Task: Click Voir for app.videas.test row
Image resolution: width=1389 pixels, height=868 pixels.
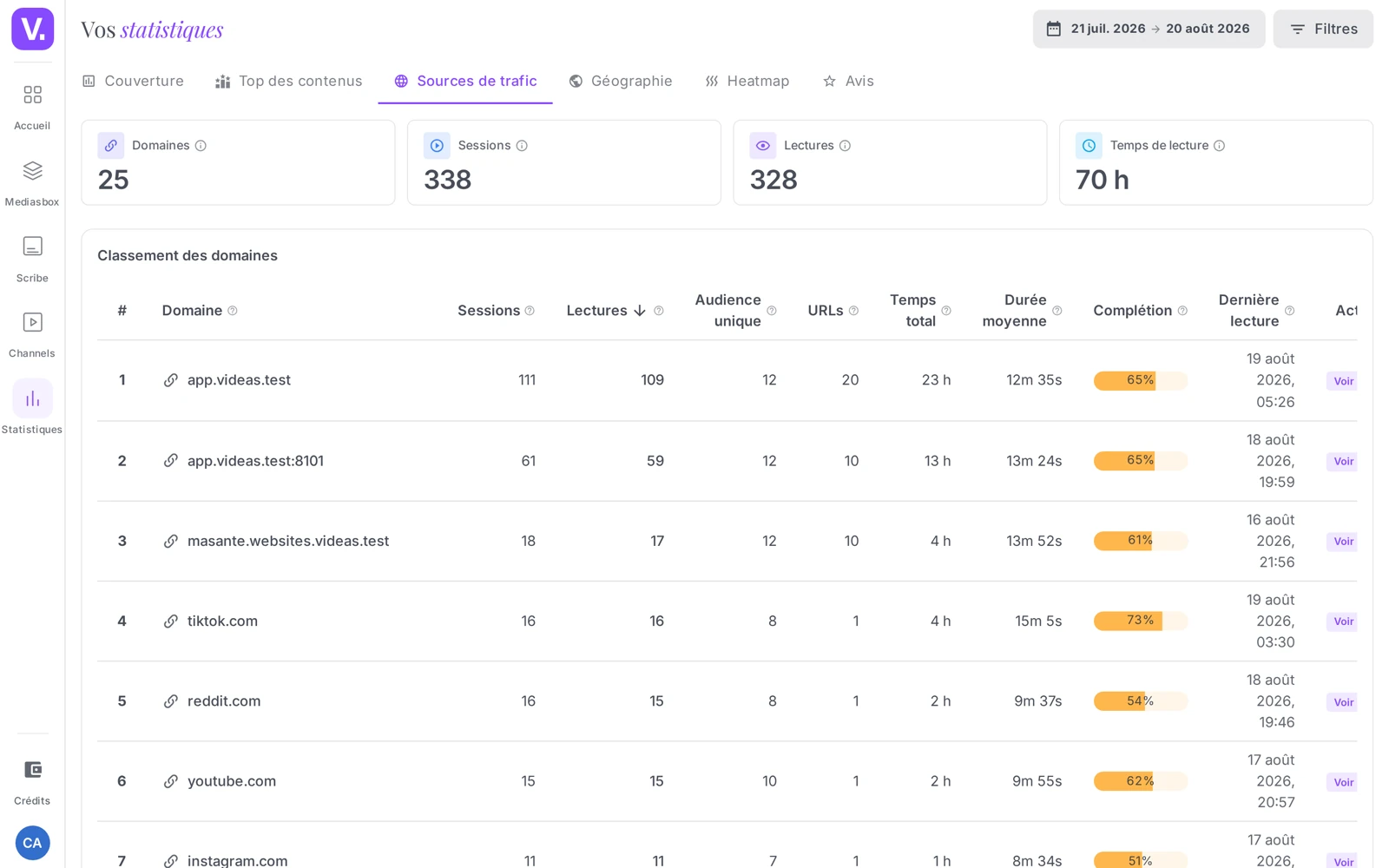Action: click(x=1343, y=381)
